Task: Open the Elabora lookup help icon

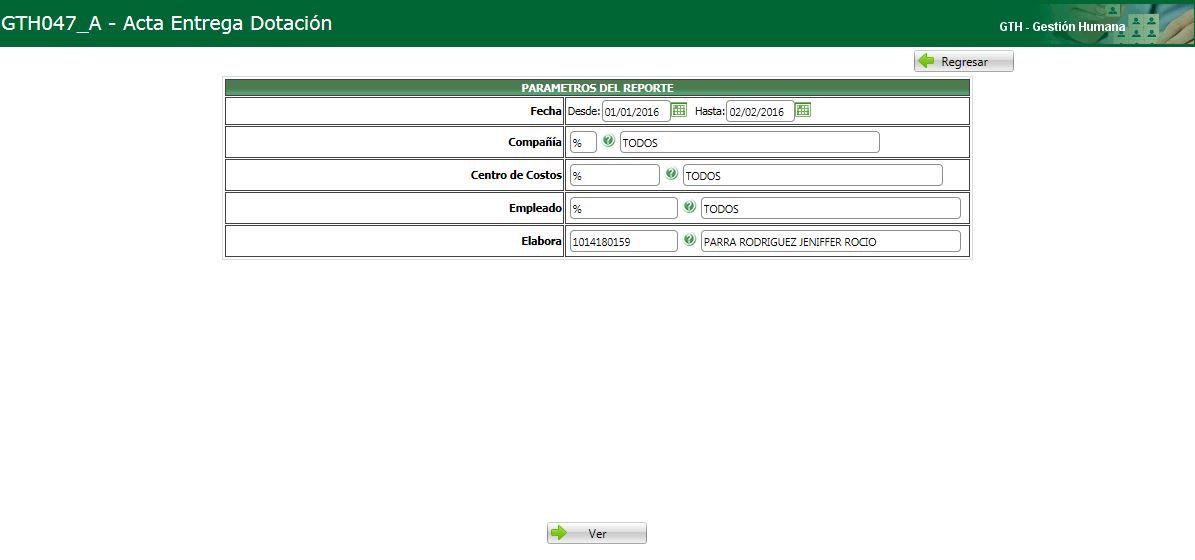Action: point(690,240)
